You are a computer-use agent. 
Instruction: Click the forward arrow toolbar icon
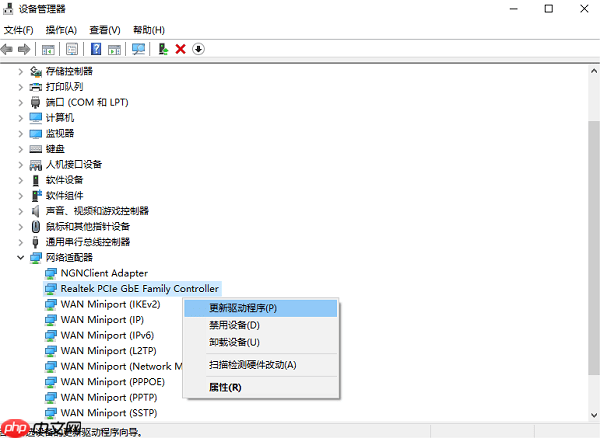pos(24,49)
